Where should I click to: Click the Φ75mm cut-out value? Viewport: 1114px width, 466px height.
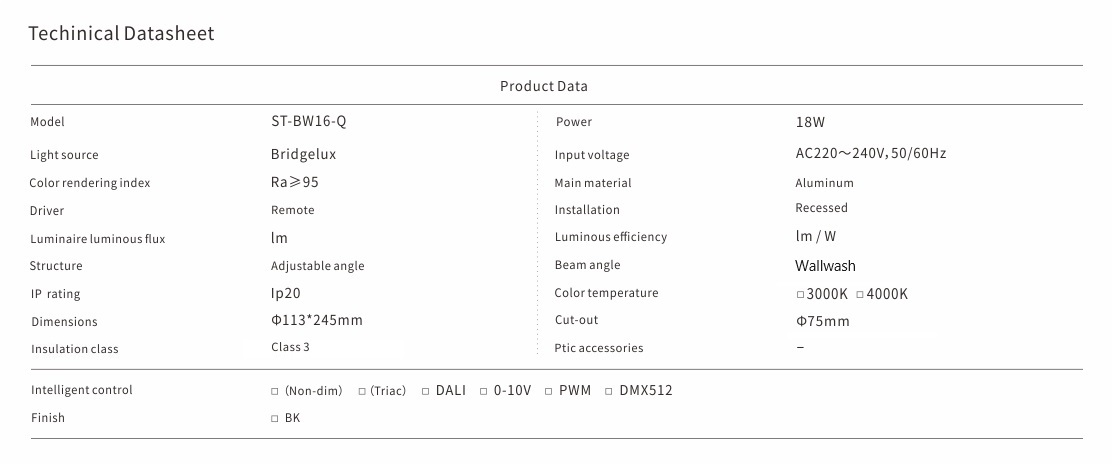point(822,321)
